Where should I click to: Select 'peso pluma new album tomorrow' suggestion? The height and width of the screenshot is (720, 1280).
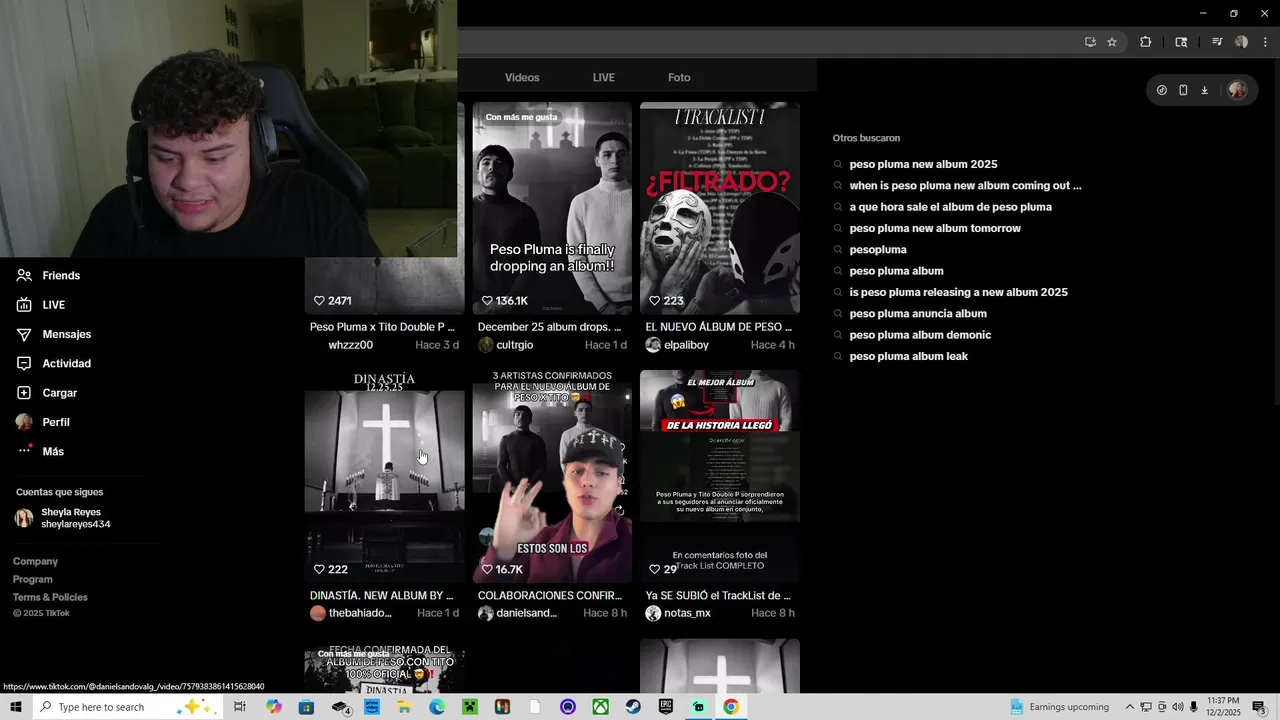pos(935,228)
